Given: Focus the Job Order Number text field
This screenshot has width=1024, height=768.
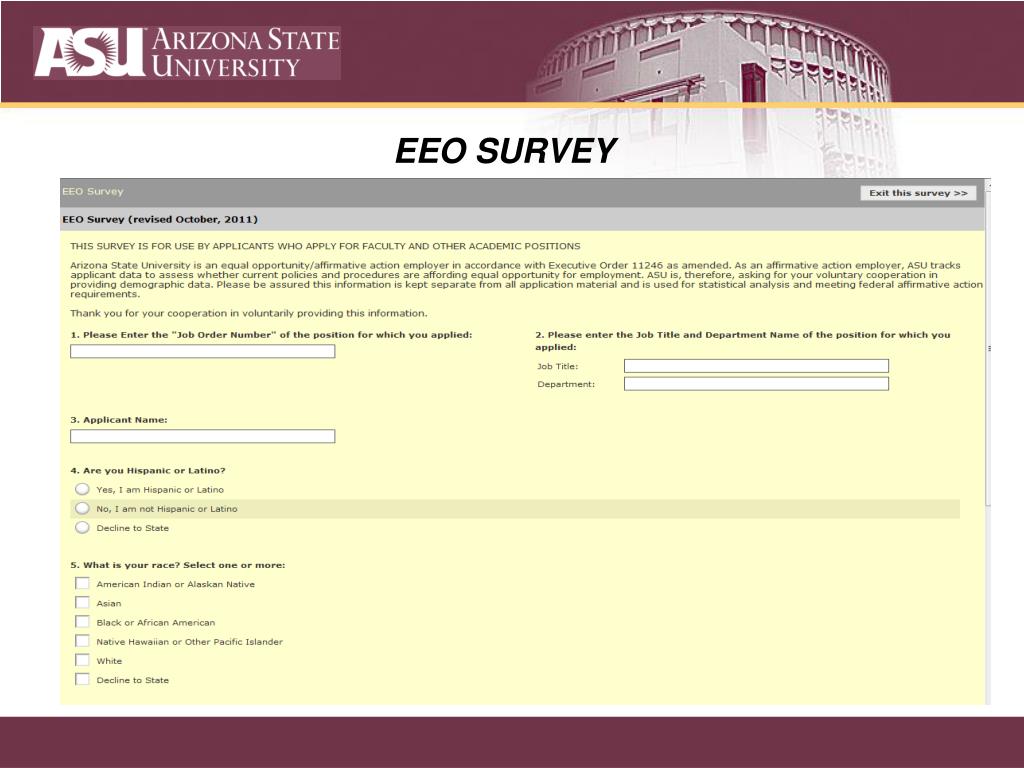Looking at the screenshot, I should coord(203,352).
